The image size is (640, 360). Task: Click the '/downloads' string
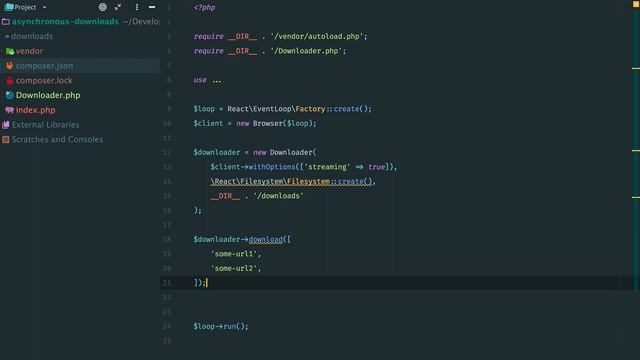tap(278, 196)
